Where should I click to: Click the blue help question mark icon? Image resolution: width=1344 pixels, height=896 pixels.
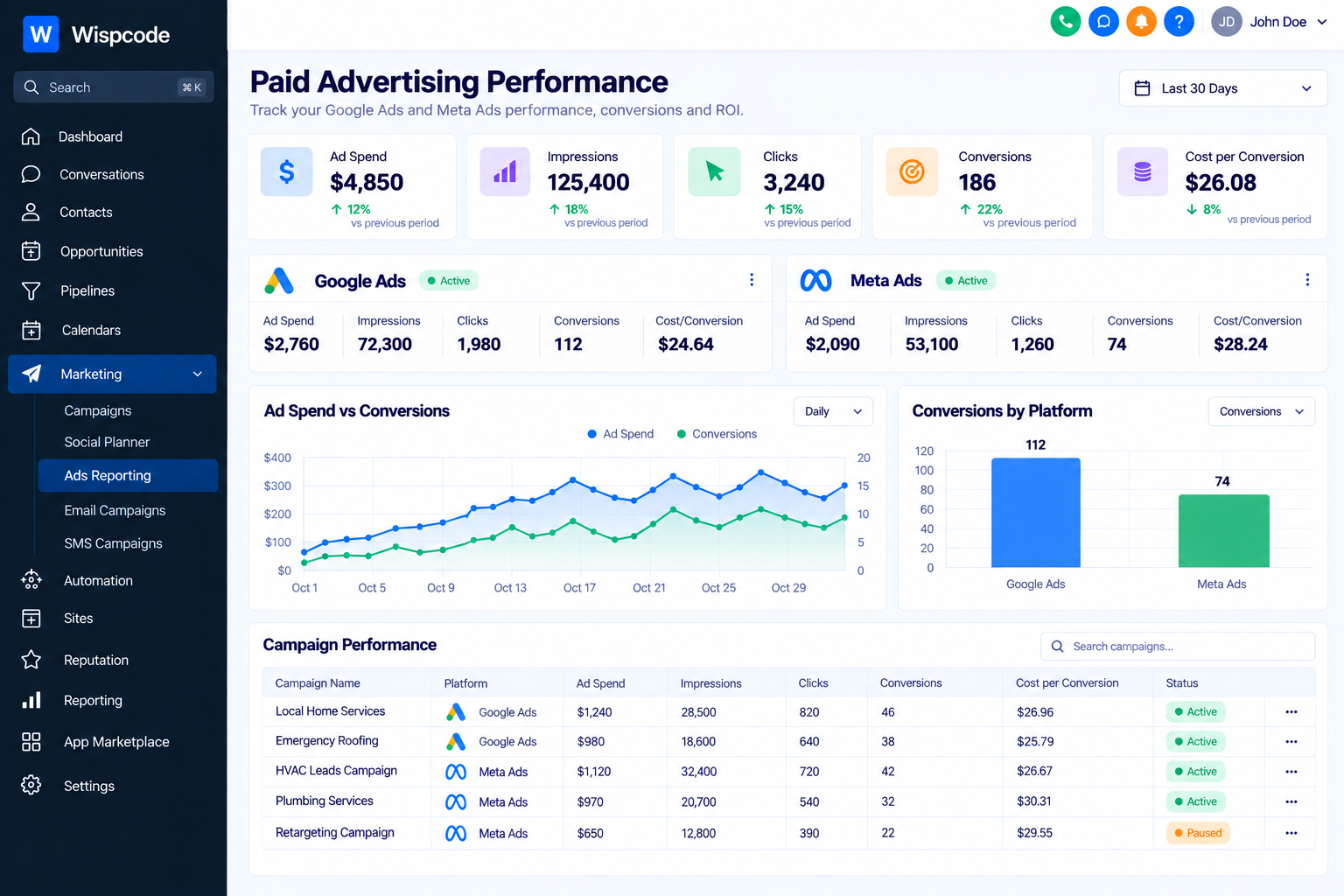1179,22
